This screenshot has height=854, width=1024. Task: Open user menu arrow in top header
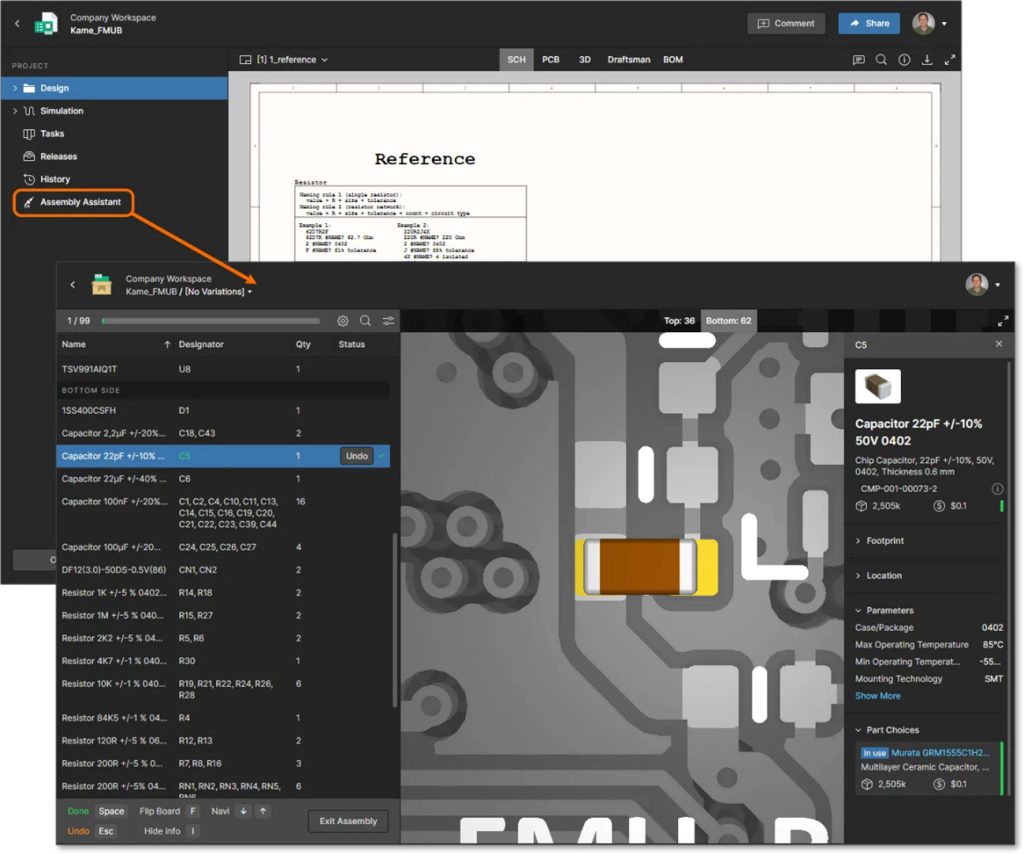tap(944, 24)
